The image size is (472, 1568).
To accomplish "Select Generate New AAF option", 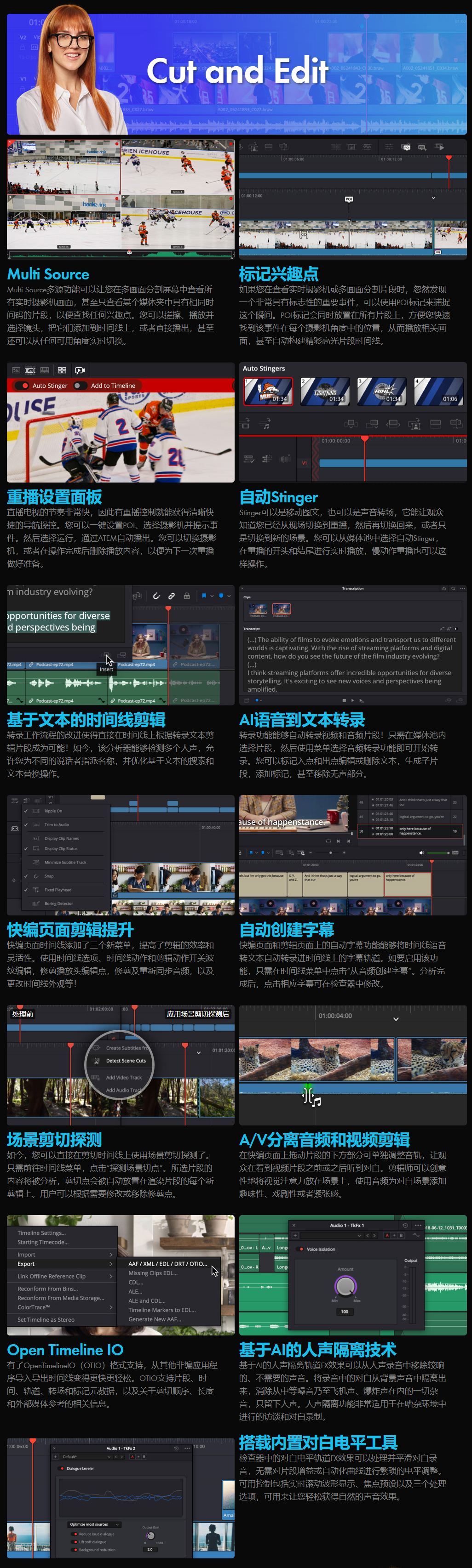I will point(155,1319).
